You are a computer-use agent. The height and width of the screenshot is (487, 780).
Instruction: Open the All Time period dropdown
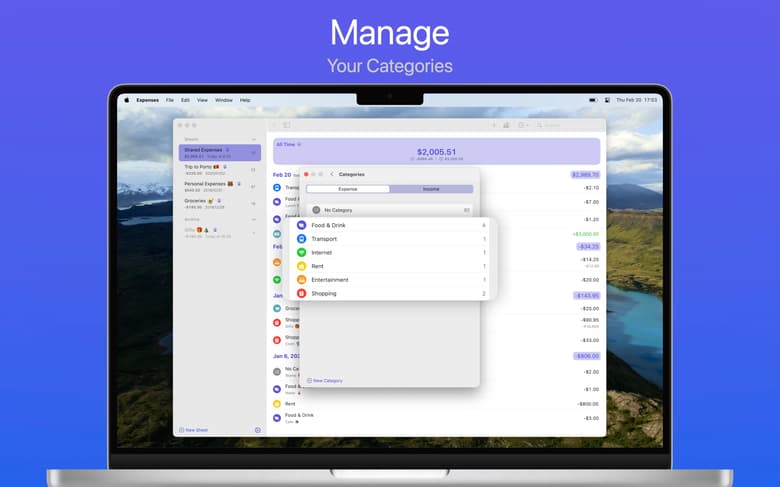point(289,144)
